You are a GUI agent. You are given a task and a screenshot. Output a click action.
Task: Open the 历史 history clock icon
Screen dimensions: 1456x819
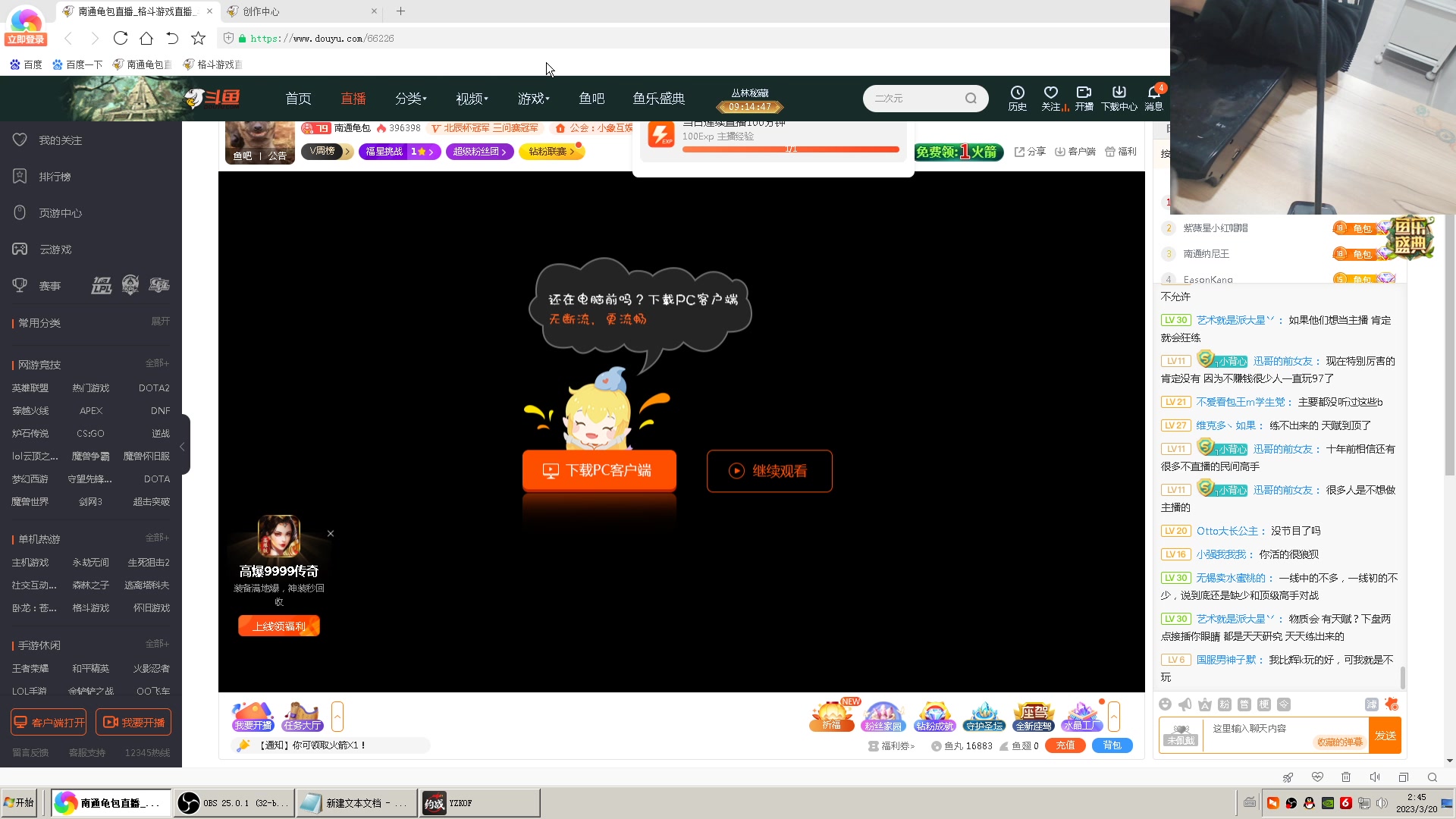click(x=1017, y=93)
